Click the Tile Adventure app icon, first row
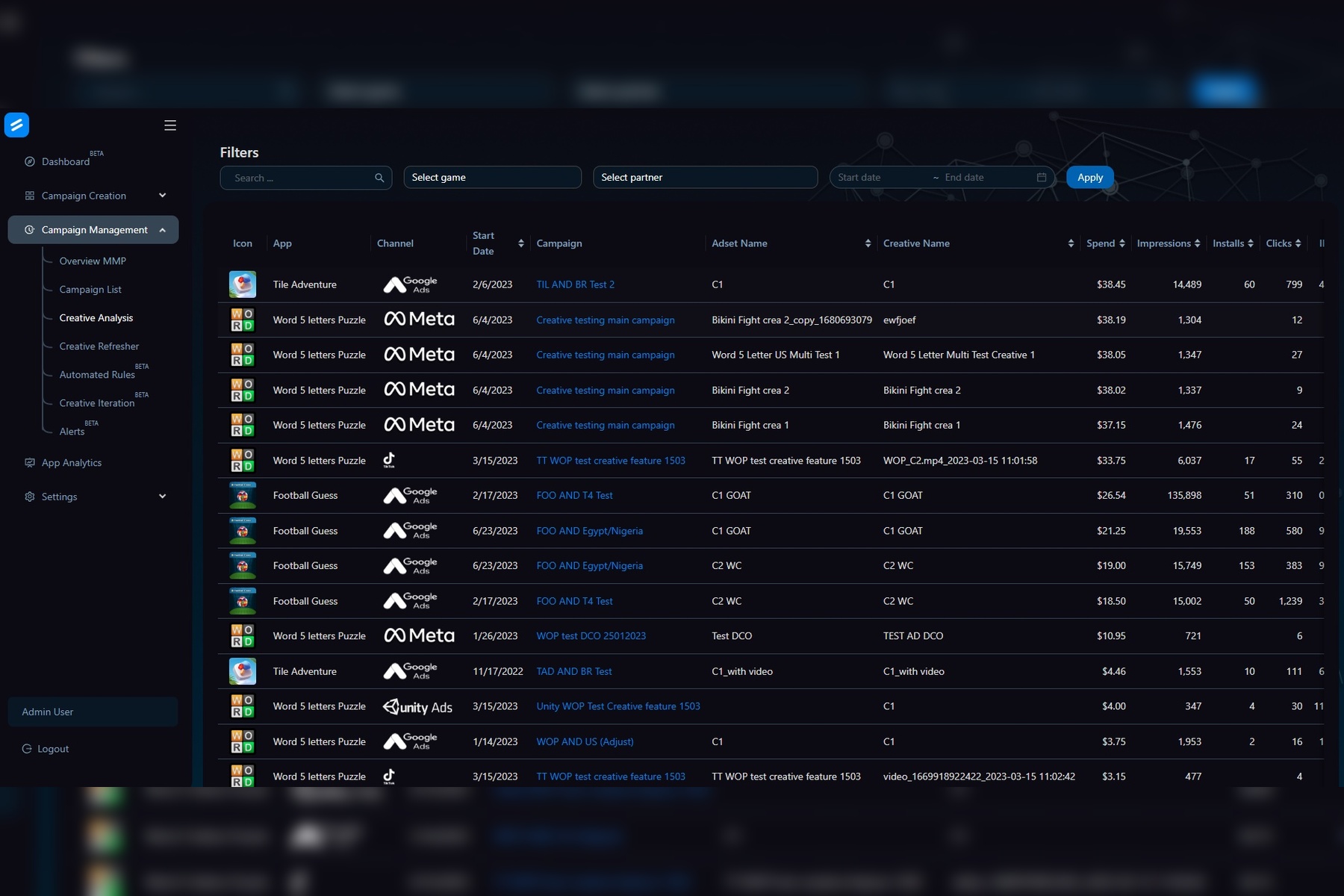The image size is (1344, 896). coord(243,284)
